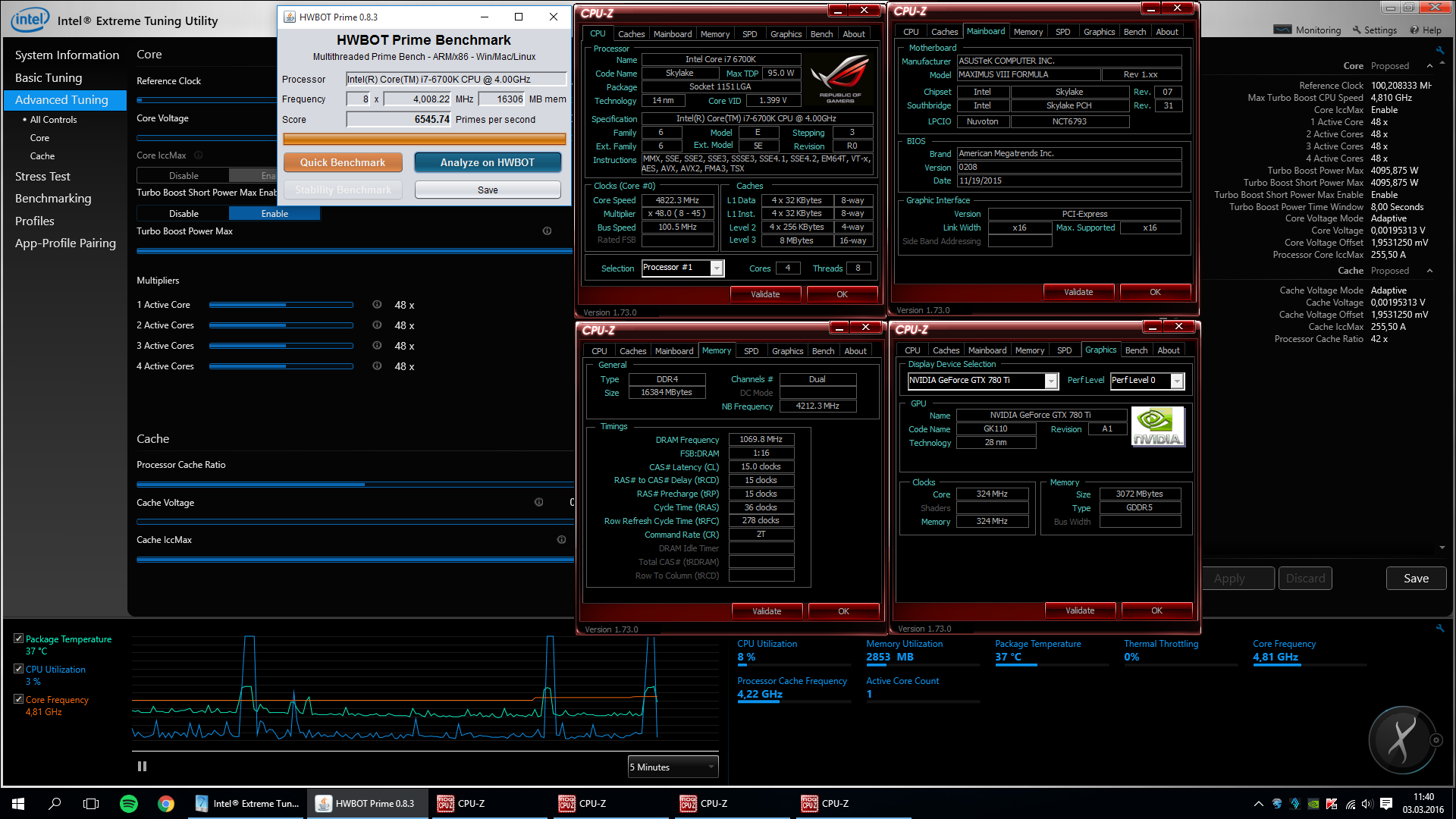
Task: Switch to Bench tab in Memory CPU-Z window
Action: point(823,351)
